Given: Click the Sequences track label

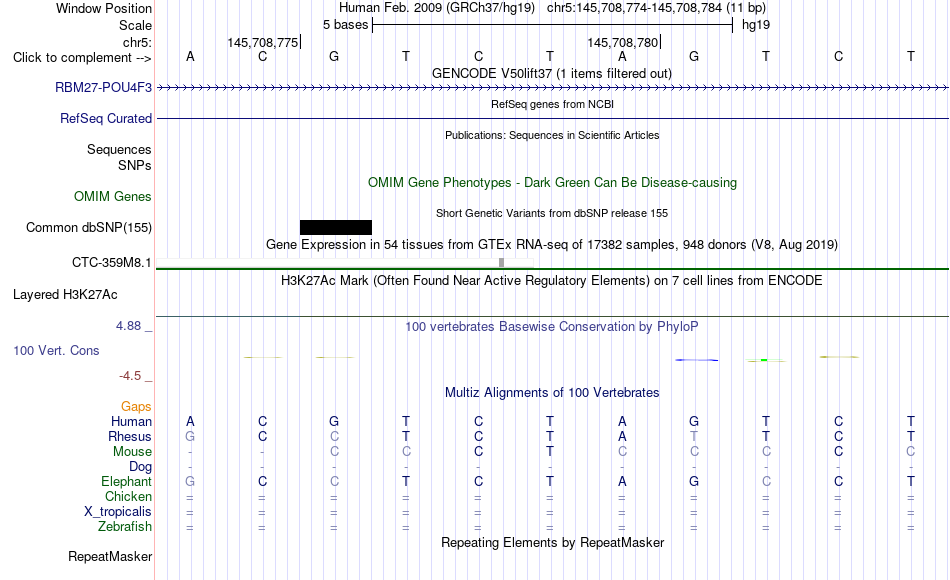Looking at the screenshot, I should 119,149.
